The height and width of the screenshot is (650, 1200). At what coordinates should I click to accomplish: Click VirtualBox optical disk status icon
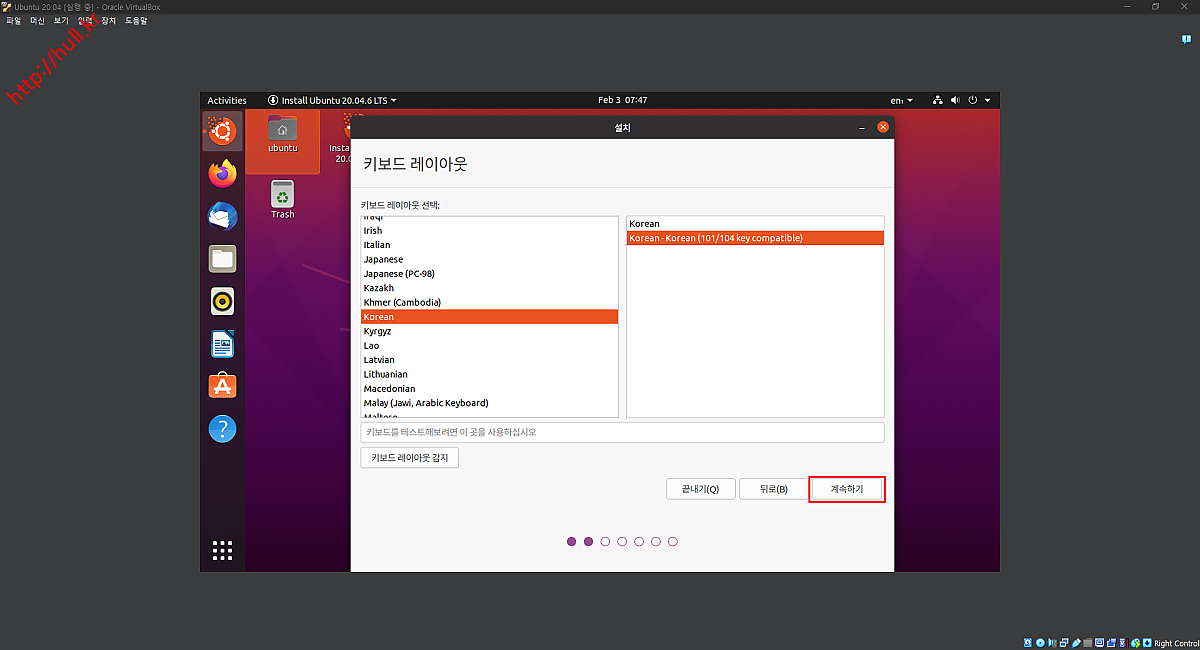(1040, 643)
